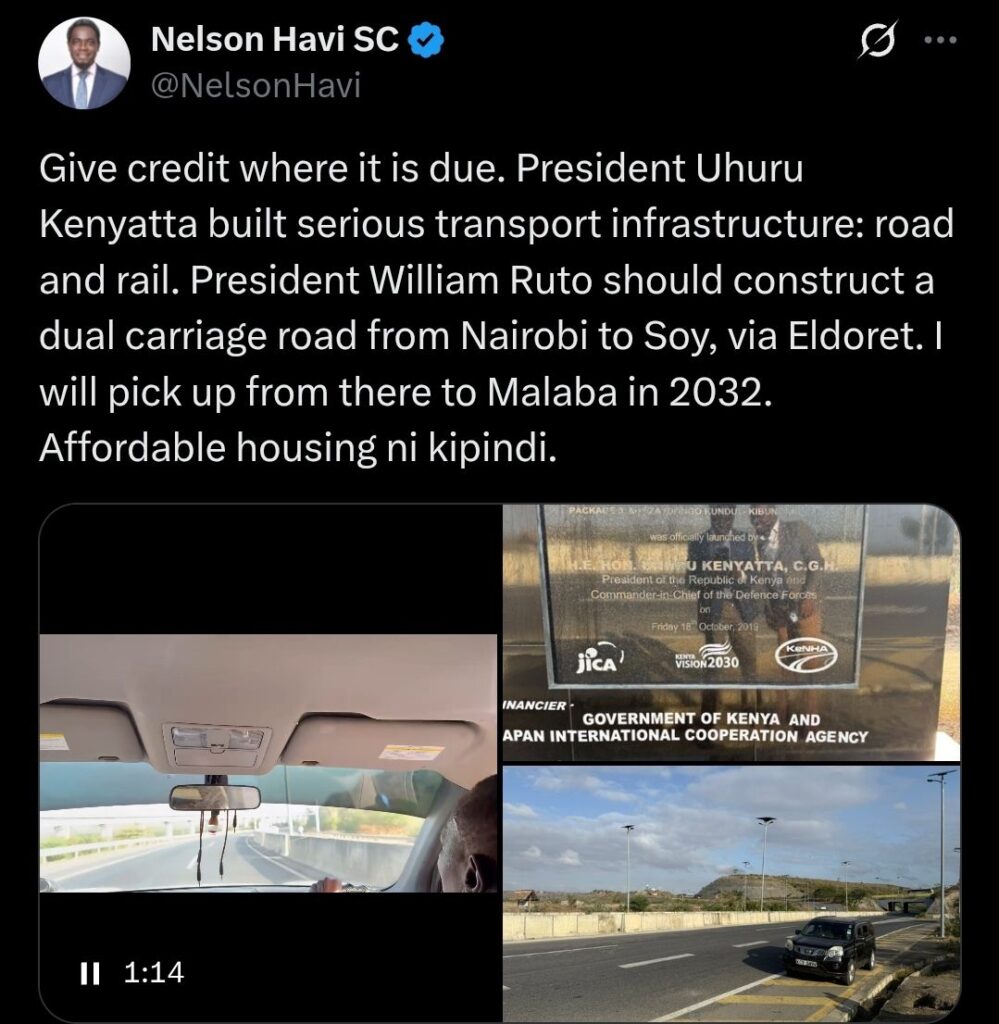Pause the playing video
Image resolution: width=999 pixels, height=1024 pixels.
tap(89, 972)
